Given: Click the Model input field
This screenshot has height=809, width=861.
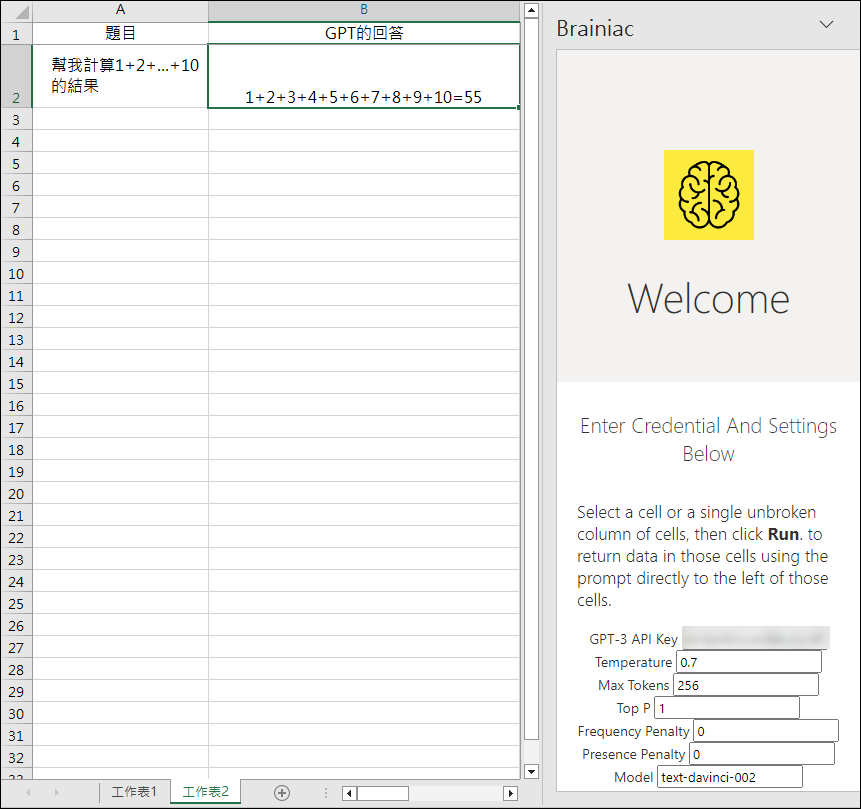Looking at the screenshot, I should pyautogui.click(x=730, y=777).
